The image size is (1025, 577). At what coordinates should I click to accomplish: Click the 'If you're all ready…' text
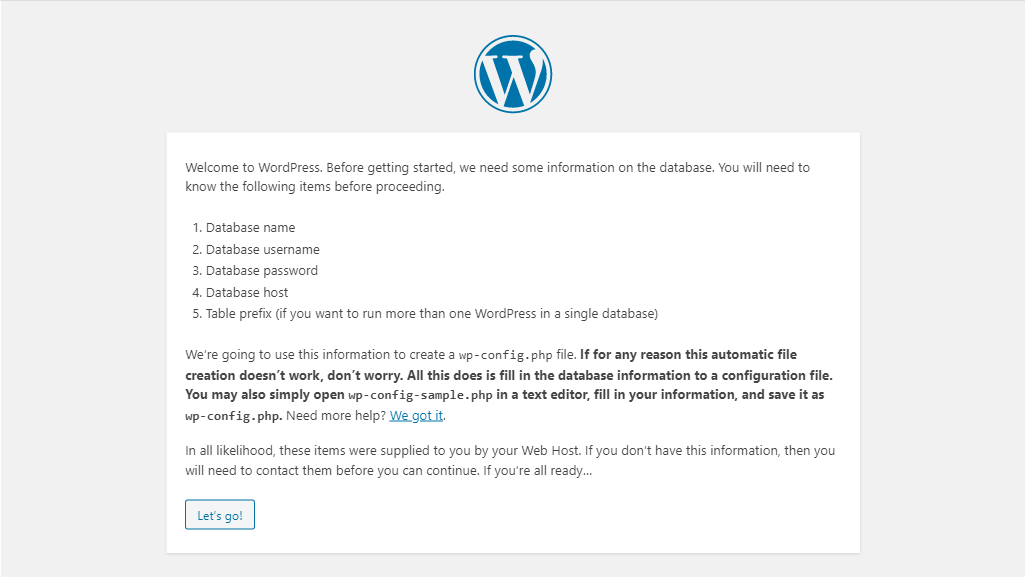(x=537, y=470)
